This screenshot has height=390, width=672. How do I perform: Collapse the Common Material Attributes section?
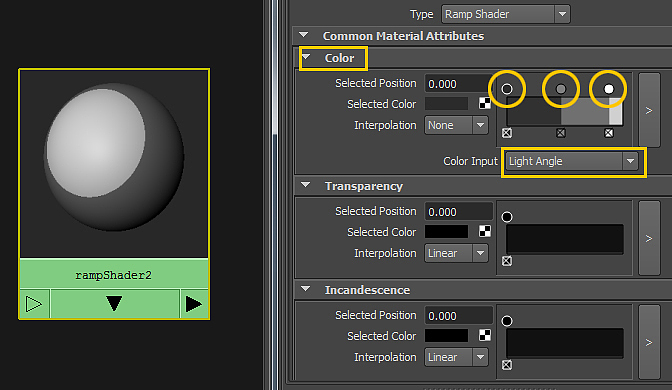point(304,35)
